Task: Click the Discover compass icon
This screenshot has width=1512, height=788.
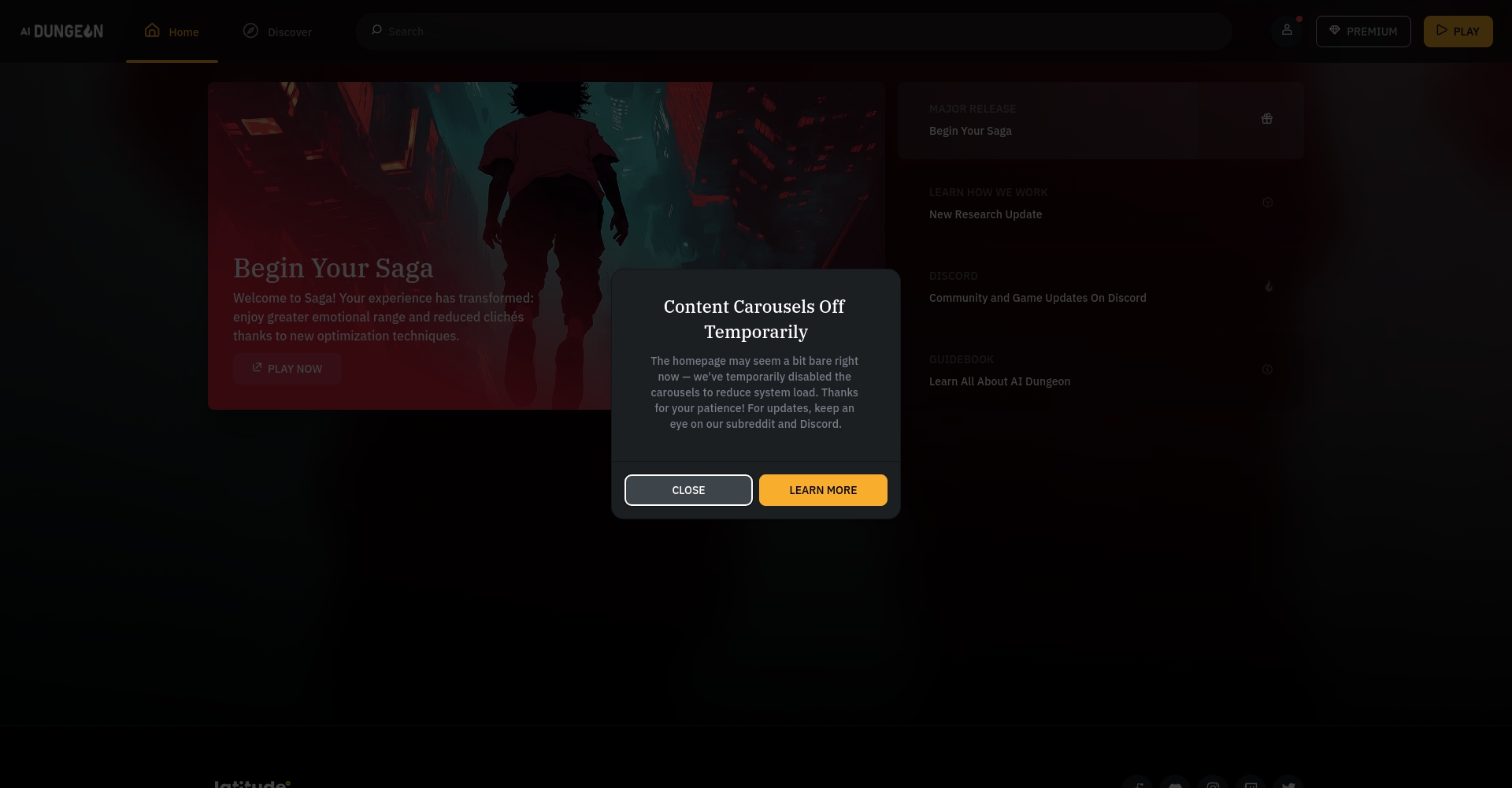Action: click(x=250, y=31)
